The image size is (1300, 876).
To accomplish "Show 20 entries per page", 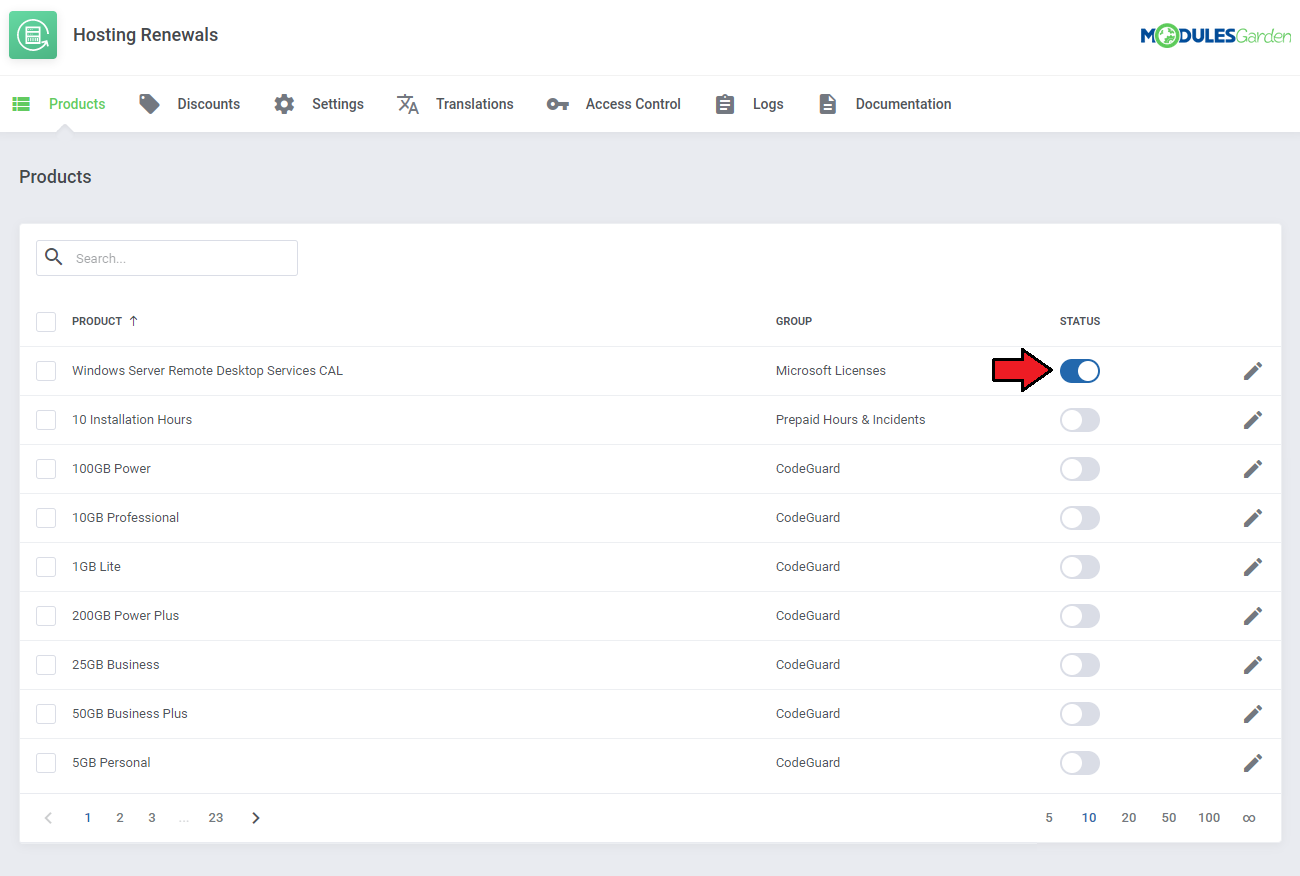I will coord(1129,818).
